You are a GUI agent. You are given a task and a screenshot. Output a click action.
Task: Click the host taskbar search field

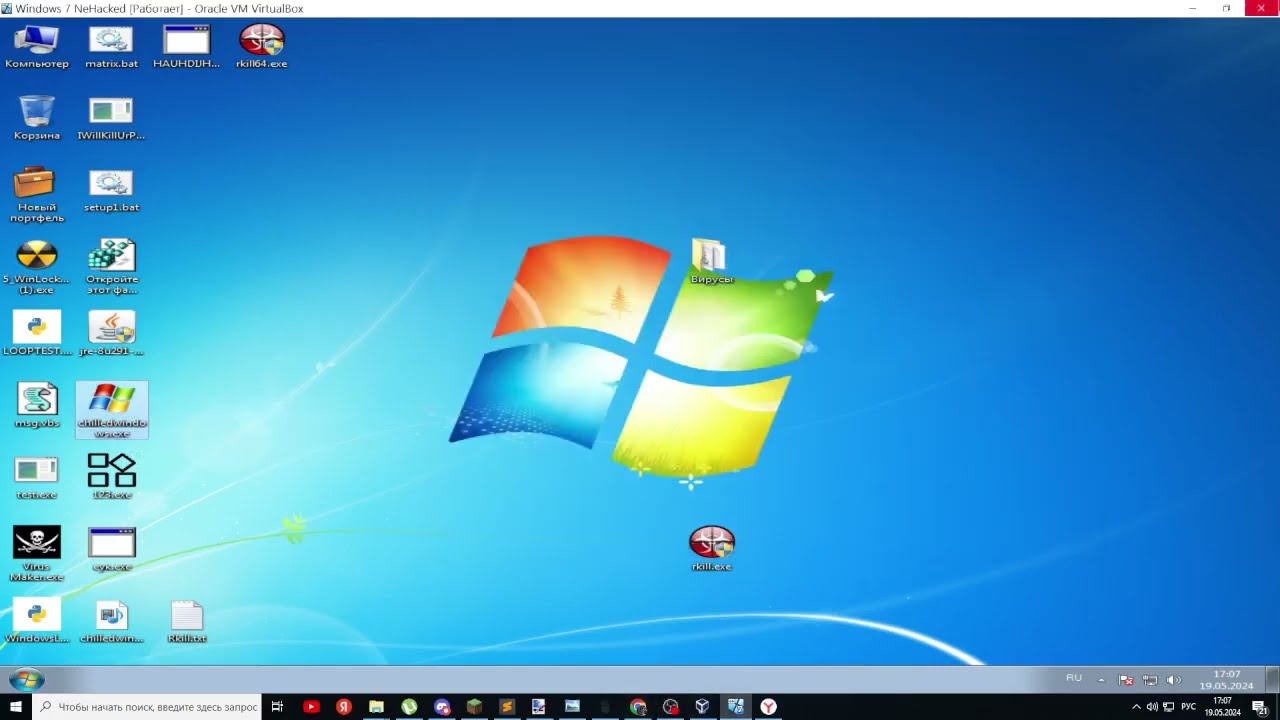(x=147, y=707)
